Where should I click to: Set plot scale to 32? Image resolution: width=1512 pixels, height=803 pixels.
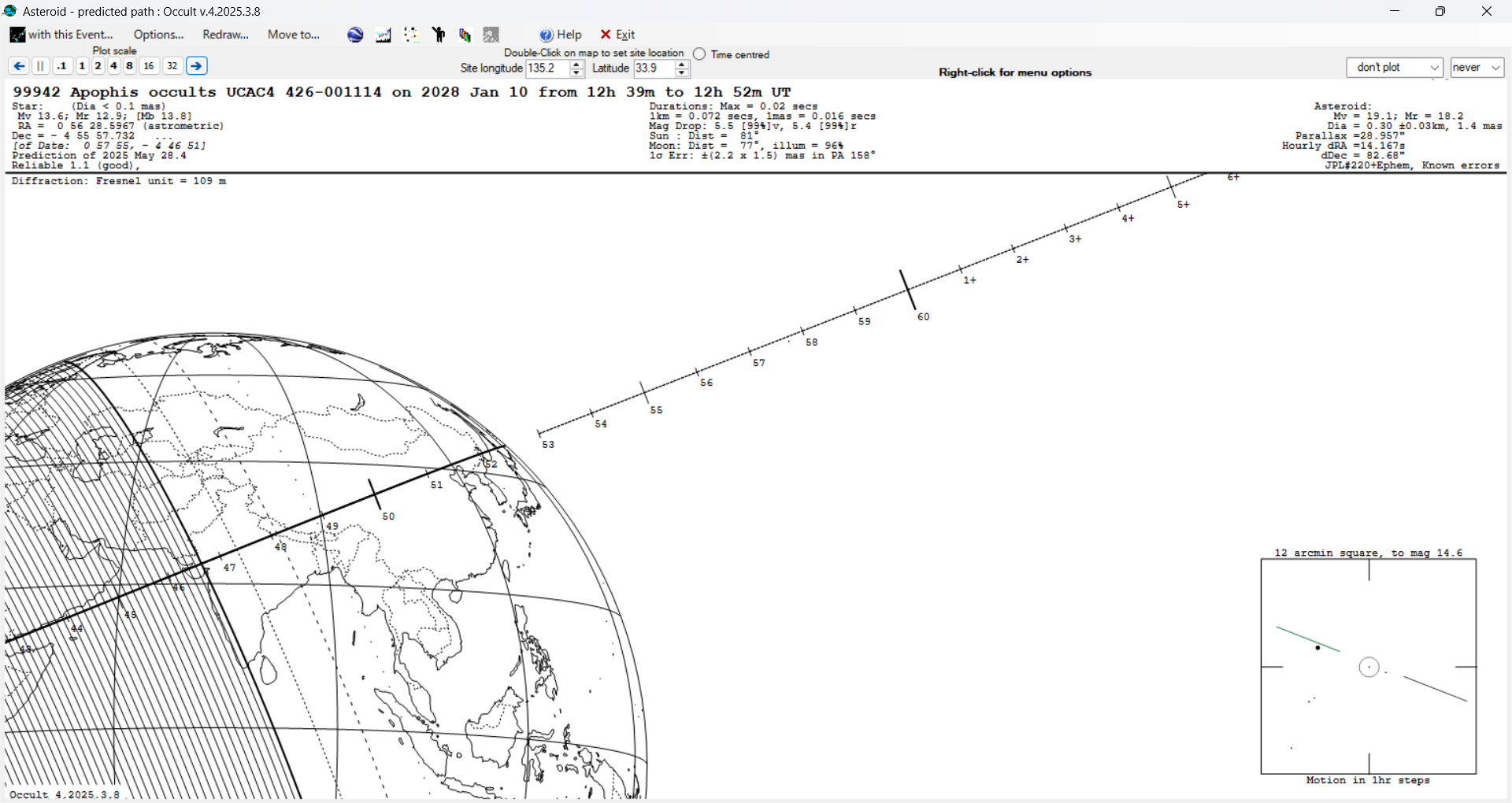(x=172, y=66)
